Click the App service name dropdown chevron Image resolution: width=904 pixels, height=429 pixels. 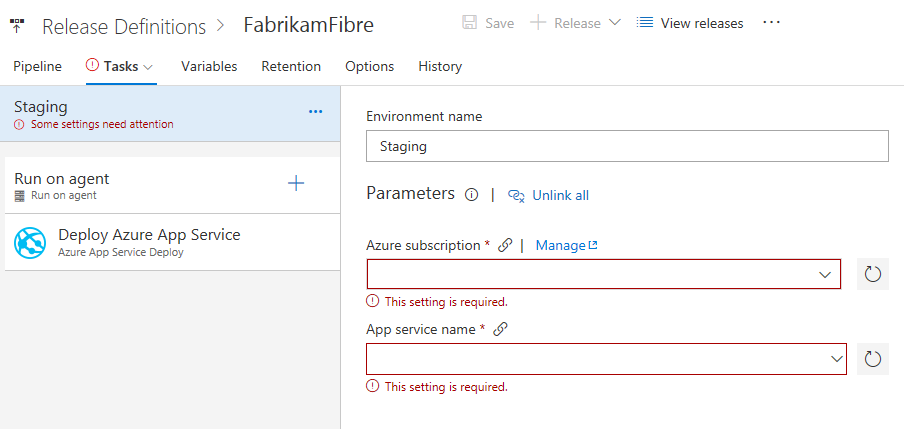[837, 359]
